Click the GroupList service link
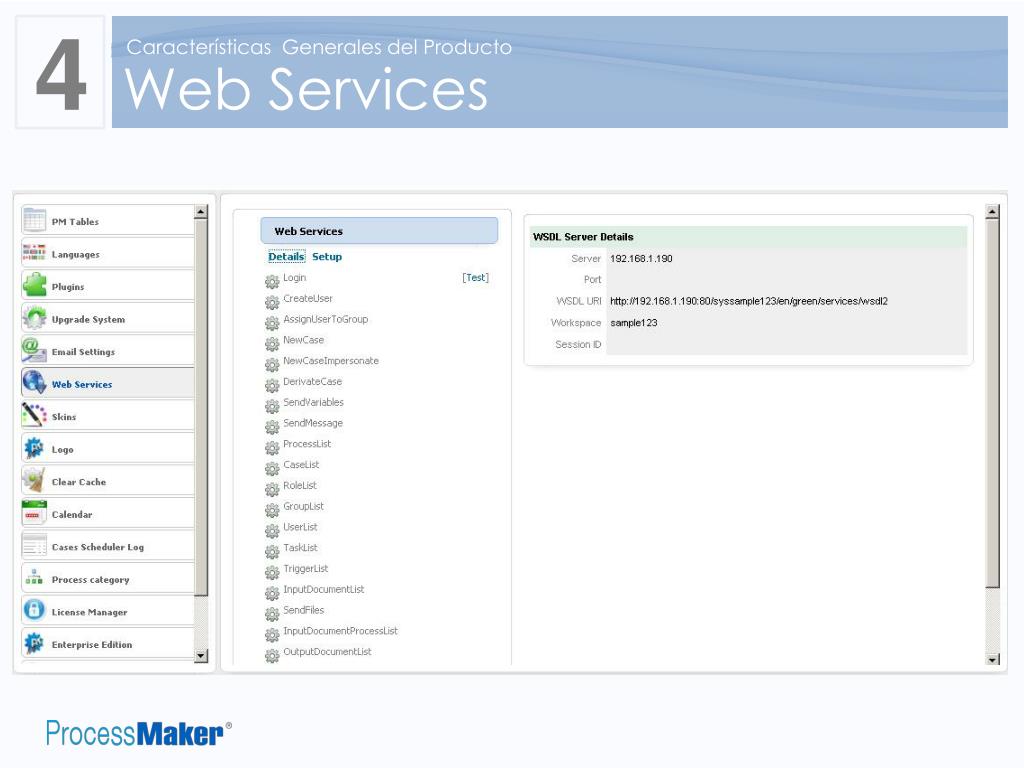1024x768 pixels. (303, 506)
